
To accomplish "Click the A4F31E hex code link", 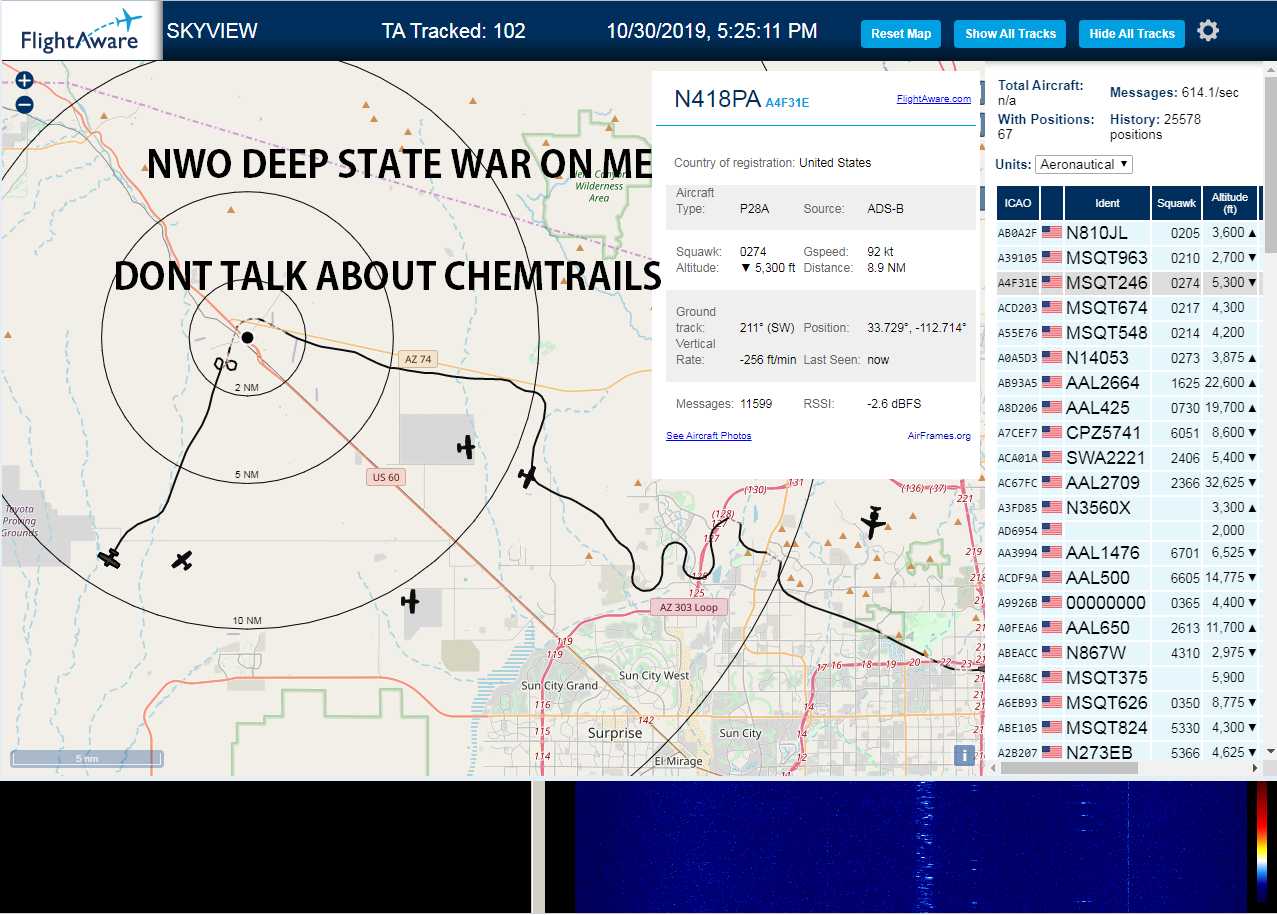I will (x=787, y=102).
